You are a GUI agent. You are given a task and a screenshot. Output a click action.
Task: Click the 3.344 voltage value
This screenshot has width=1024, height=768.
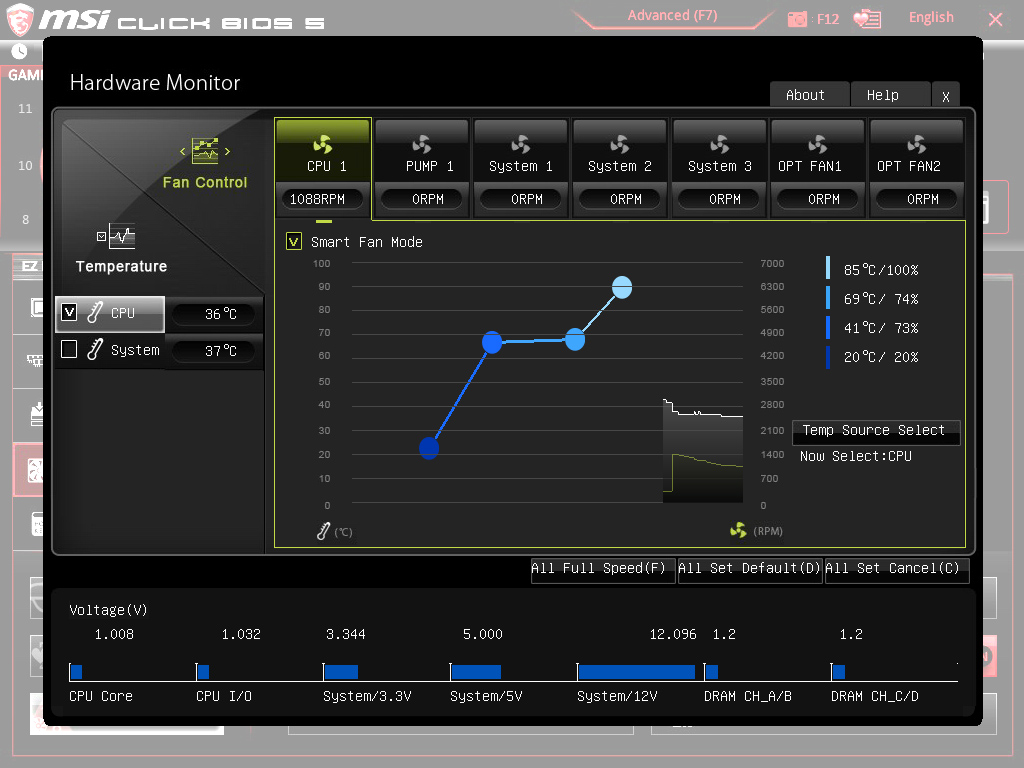(345, 634)
